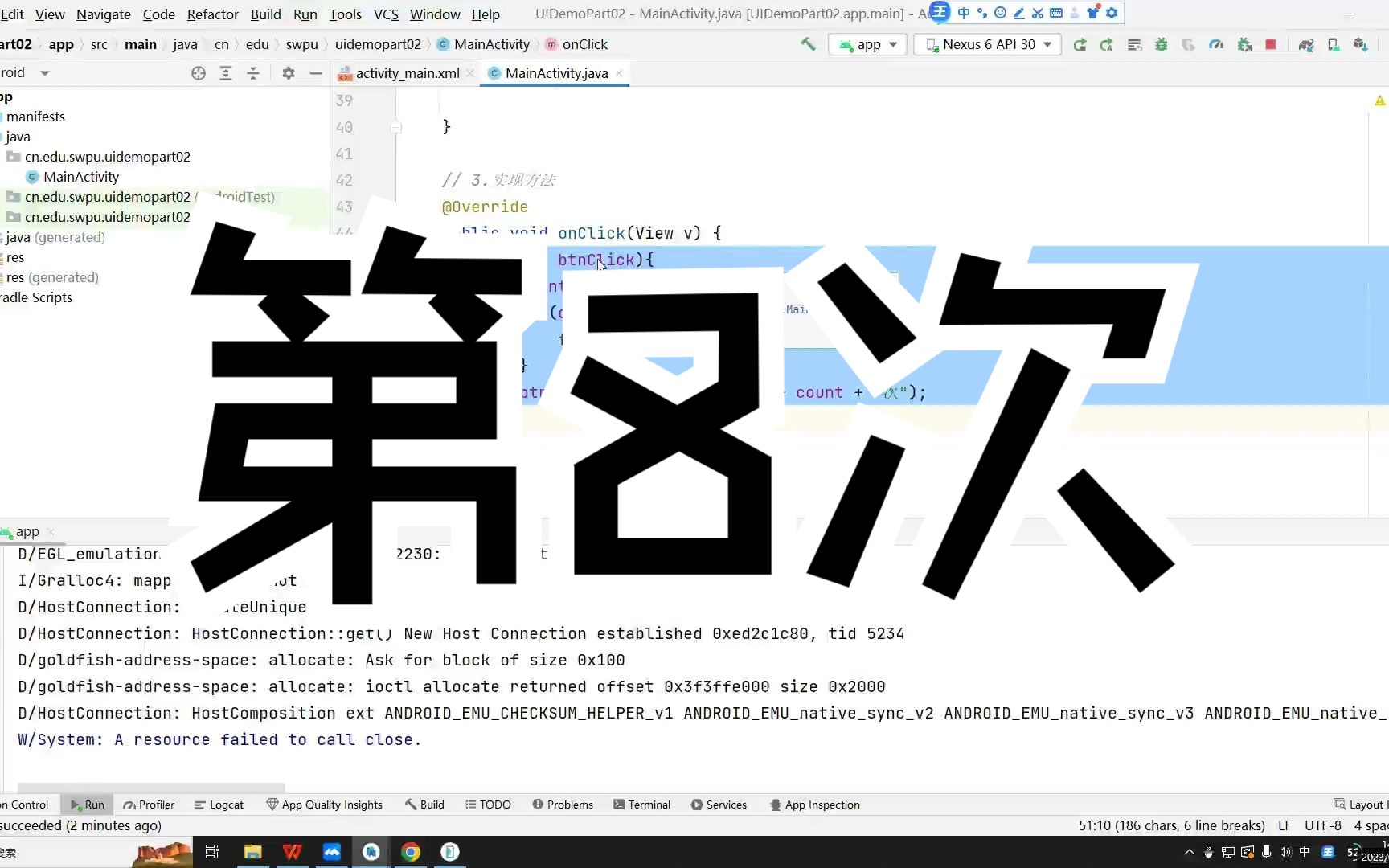Launch Chrome from the taskbar
The image size is (1389, 868).
410,852
